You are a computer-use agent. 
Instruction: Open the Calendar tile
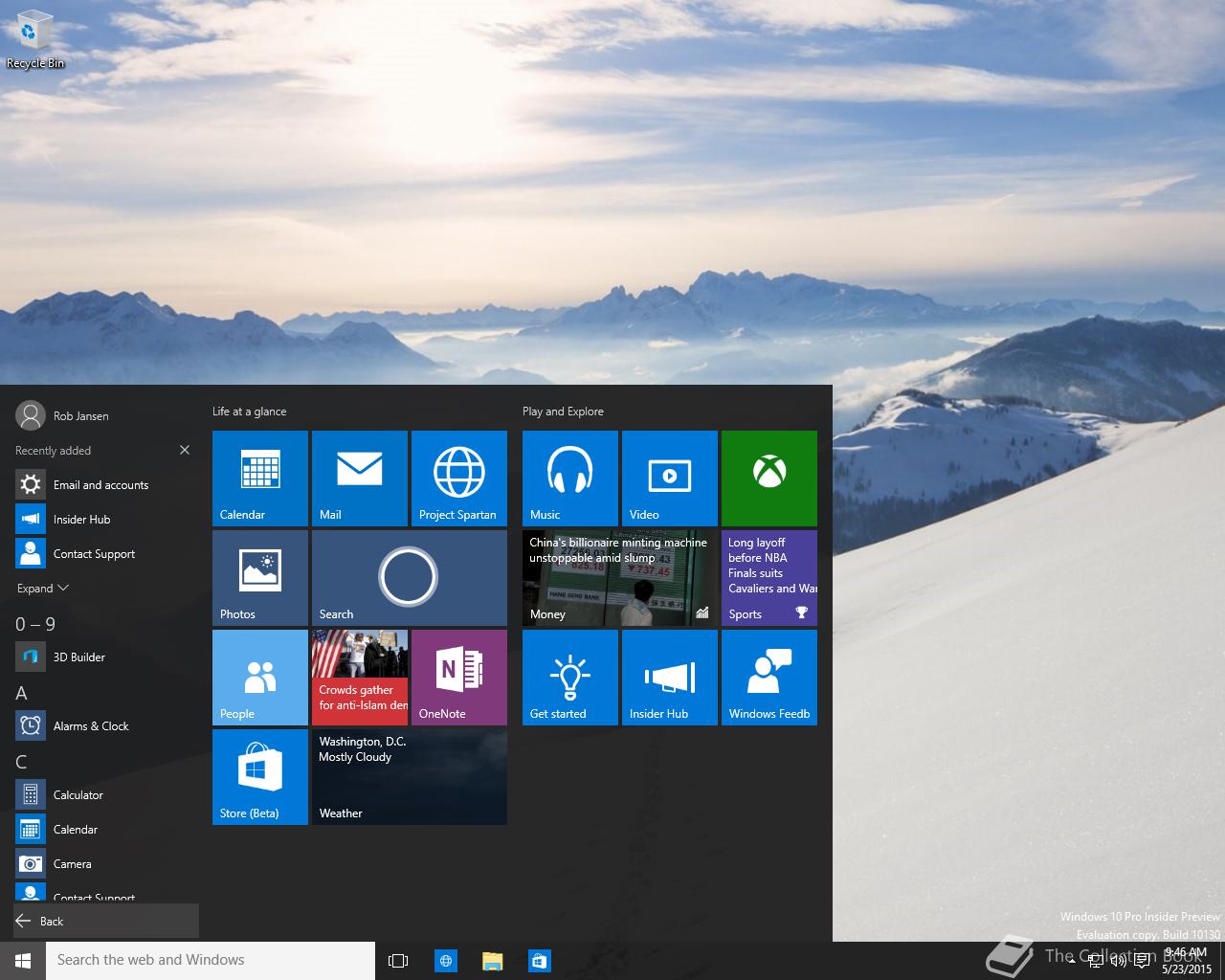pyautogui.click(x=260, y=479)
